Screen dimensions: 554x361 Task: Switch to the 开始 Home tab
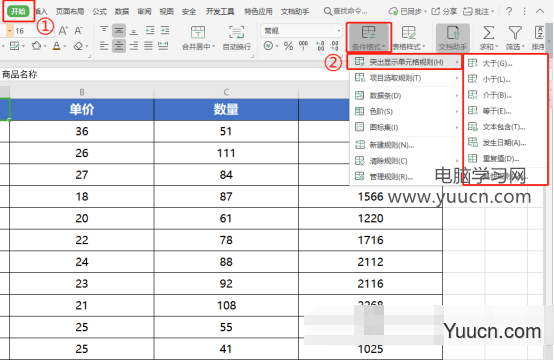tap(18, 11)
